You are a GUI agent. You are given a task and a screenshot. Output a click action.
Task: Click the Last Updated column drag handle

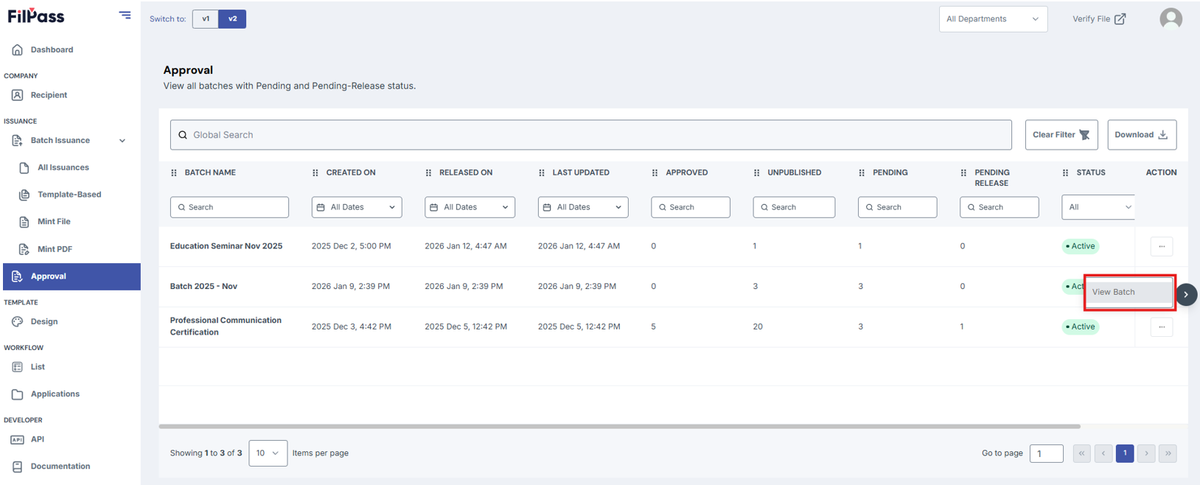[543, 173]
